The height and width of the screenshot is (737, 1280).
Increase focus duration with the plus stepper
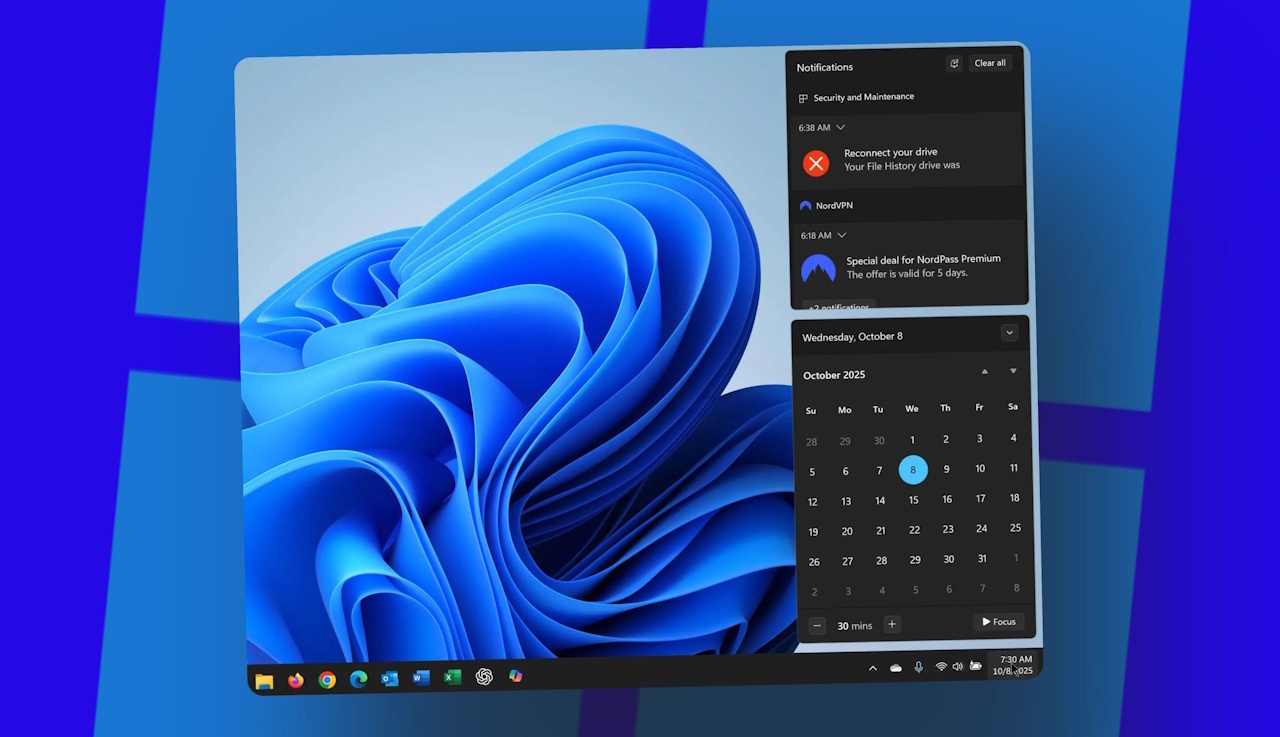892,624
